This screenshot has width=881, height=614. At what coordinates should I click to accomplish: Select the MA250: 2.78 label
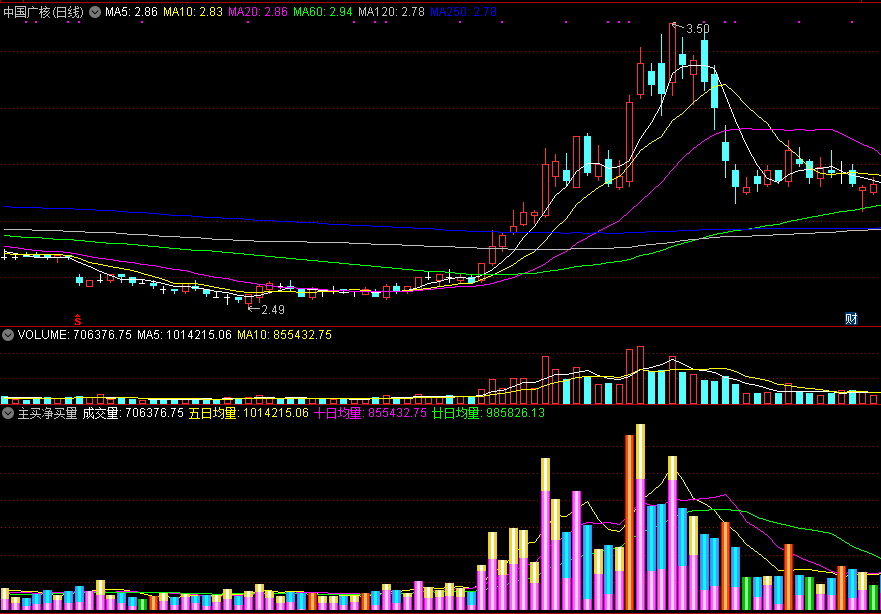pos(464,12)
